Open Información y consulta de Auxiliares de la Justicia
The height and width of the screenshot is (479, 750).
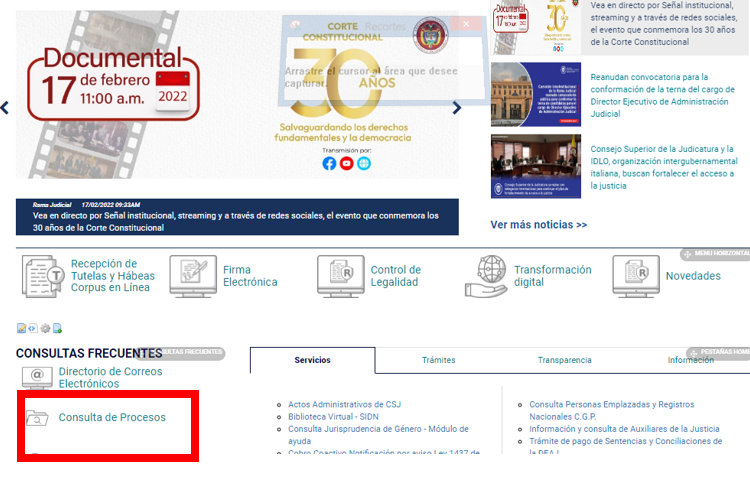click(x=624, y=429)
